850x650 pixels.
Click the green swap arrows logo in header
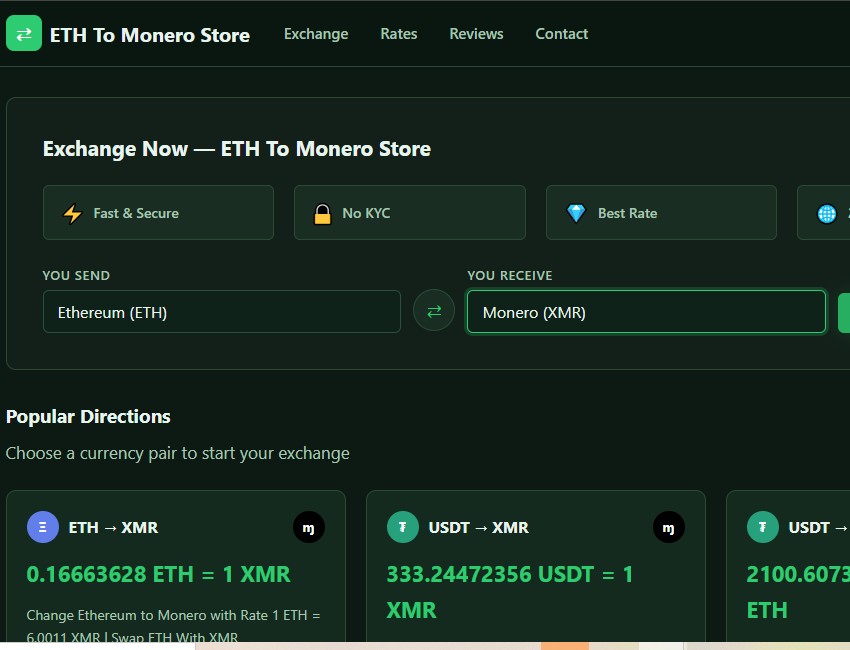[x=23, y=33]
